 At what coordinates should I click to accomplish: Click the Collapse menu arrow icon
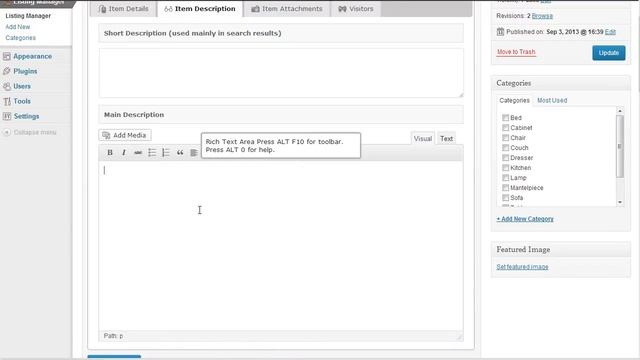pyautogui.click(x=7, y=132)
